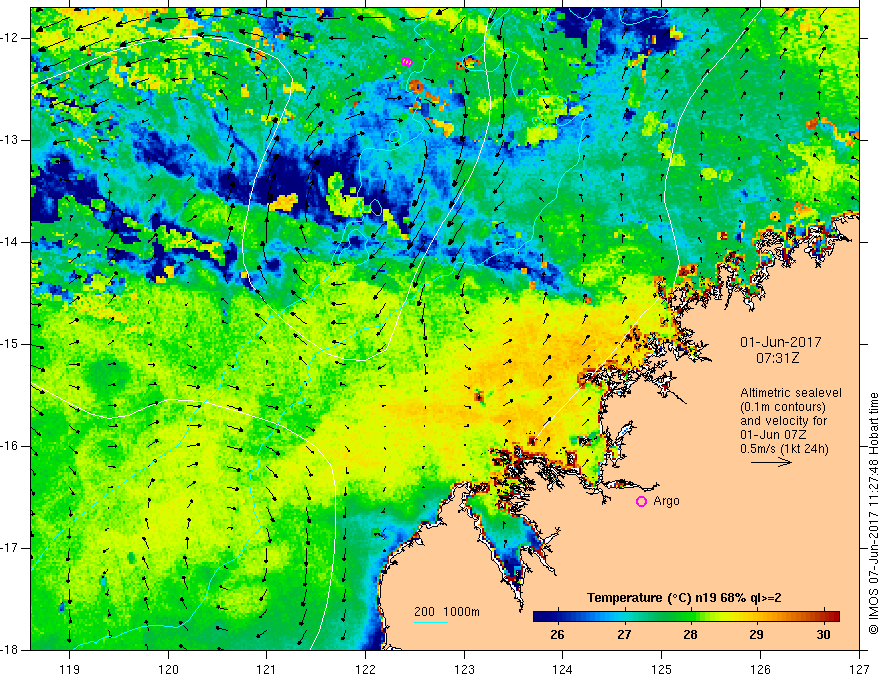Click longitude axis label 120

point(168,669)
